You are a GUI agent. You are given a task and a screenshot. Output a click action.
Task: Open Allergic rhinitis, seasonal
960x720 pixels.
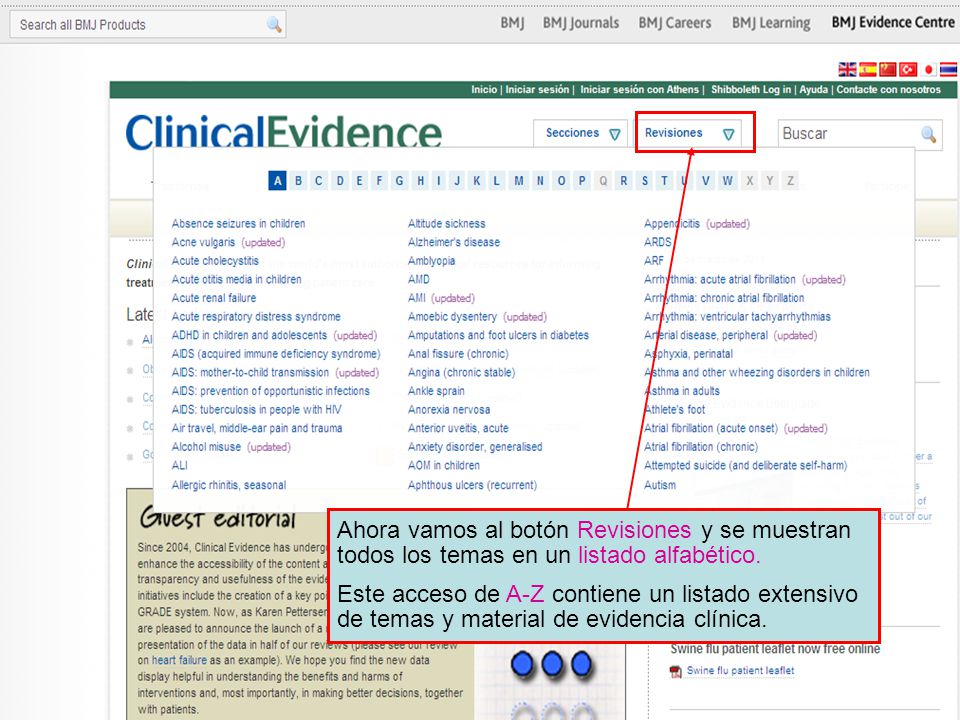click(228, 485)
